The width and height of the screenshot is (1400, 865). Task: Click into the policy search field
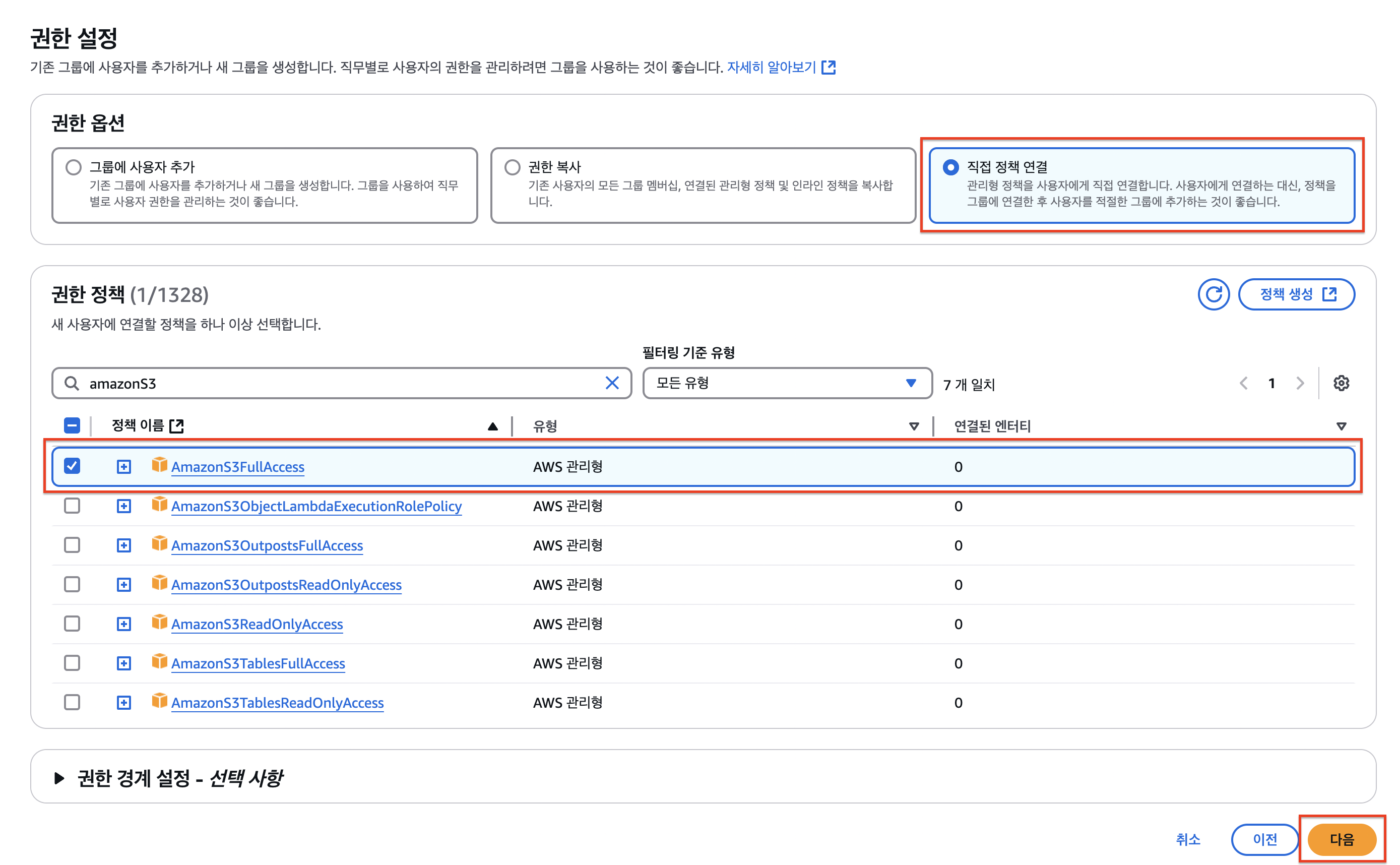tap(343, 383)
